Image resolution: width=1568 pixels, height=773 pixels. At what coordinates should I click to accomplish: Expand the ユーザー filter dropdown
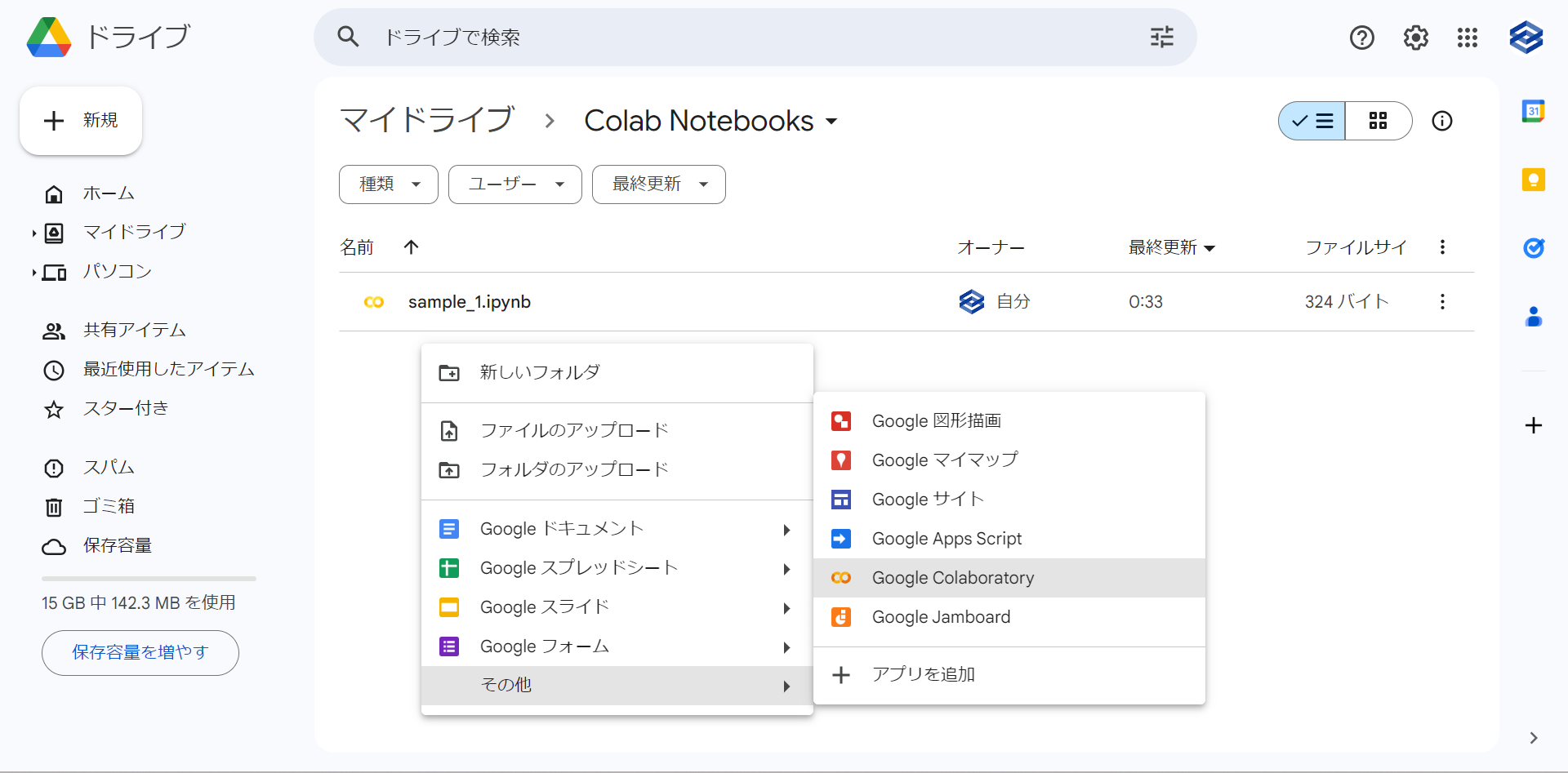point(514,184)
